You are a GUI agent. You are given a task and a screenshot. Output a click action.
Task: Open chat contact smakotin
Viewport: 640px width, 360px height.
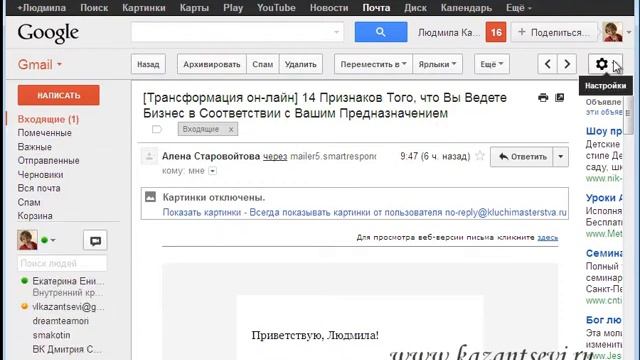click(51, 335)
